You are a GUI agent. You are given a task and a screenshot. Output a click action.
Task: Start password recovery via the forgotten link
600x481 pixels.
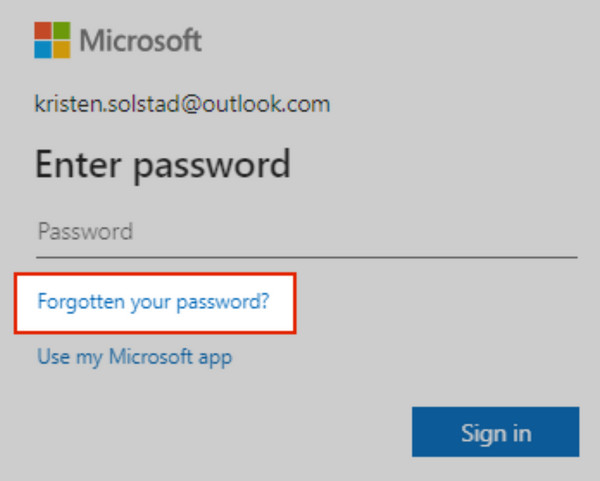153,300
